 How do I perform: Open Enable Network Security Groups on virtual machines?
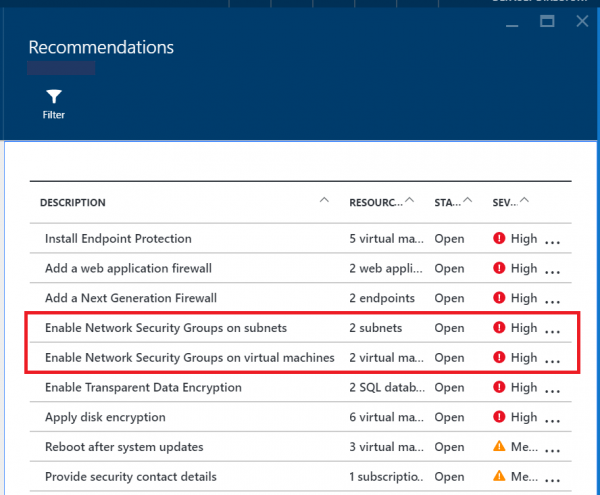pos(189,357)
